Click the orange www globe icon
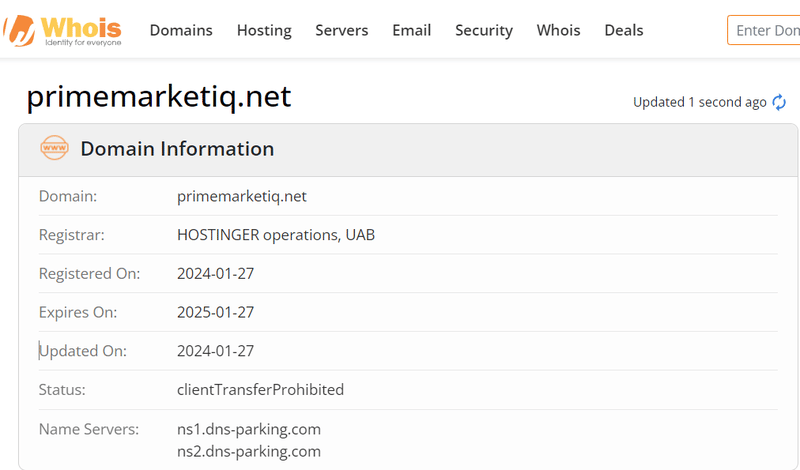 pos(54,149)
